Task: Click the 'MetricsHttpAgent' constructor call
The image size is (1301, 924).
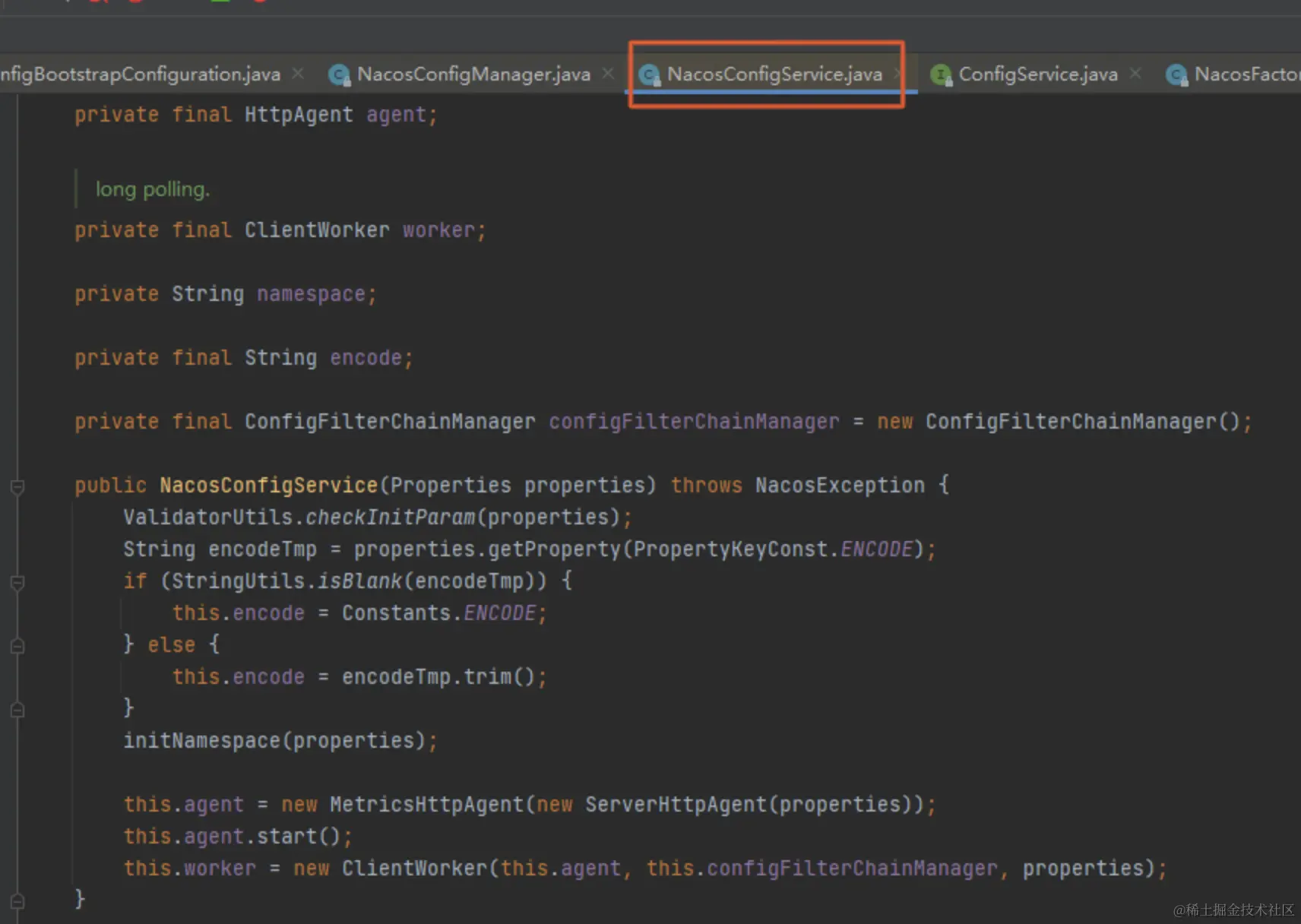Action: (426, 805)
